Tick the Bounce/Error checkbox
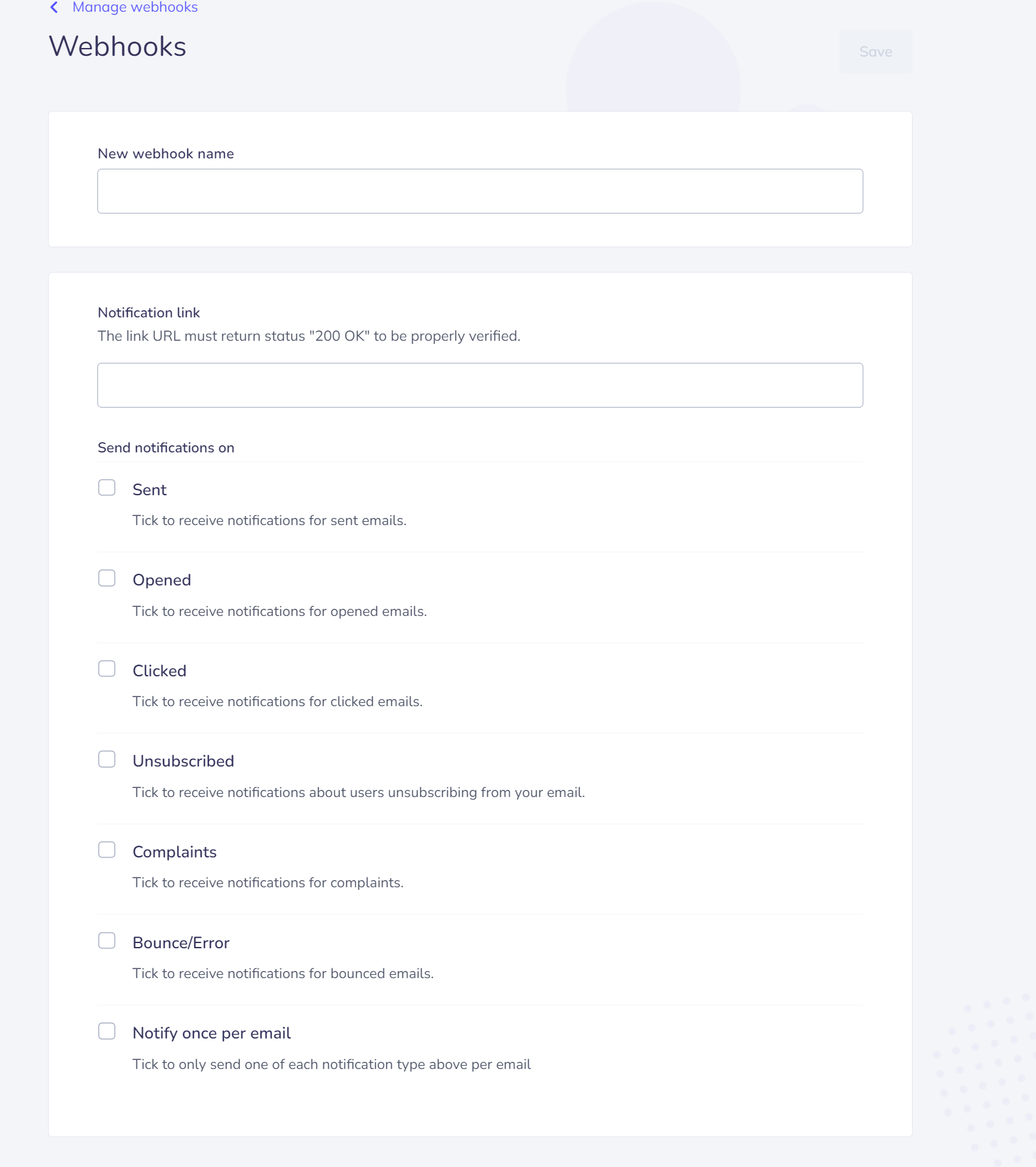 pyautogui.click(x=107, y=940)
